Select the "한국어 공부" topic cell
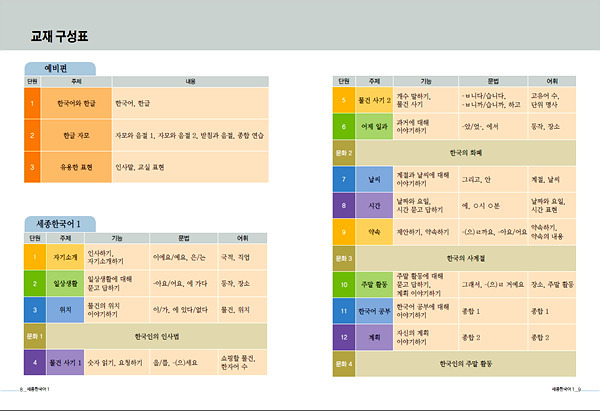 [374, 311]
